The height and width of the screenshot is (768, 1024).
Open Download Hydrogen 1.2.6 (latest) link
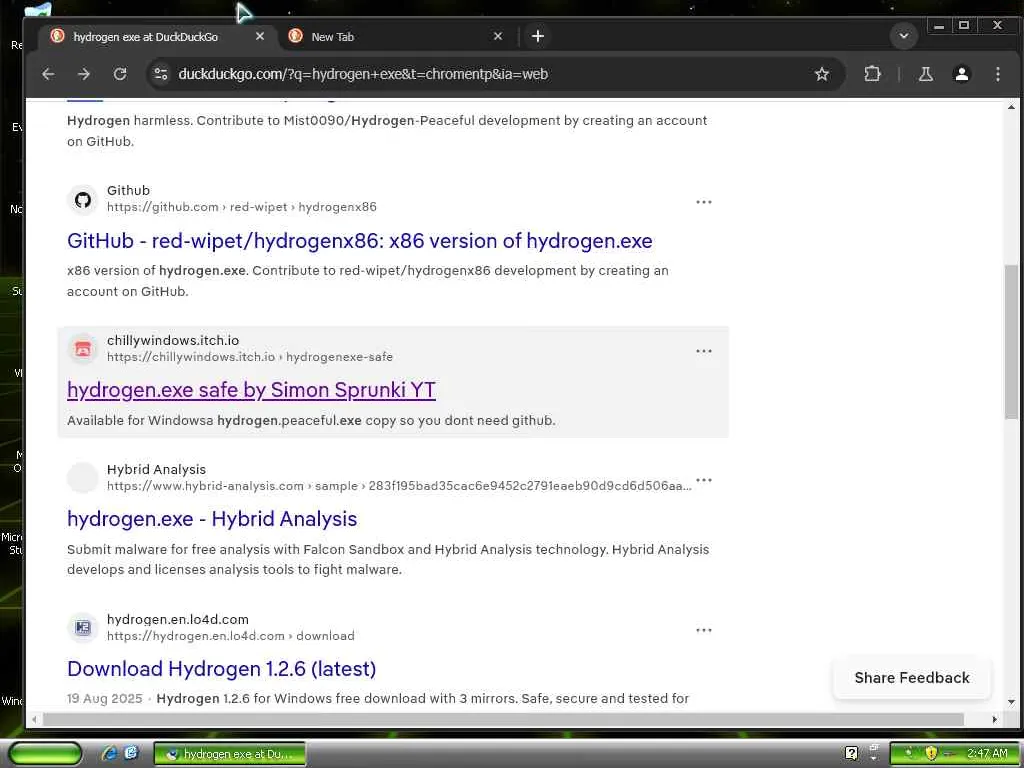pos(221,669)
